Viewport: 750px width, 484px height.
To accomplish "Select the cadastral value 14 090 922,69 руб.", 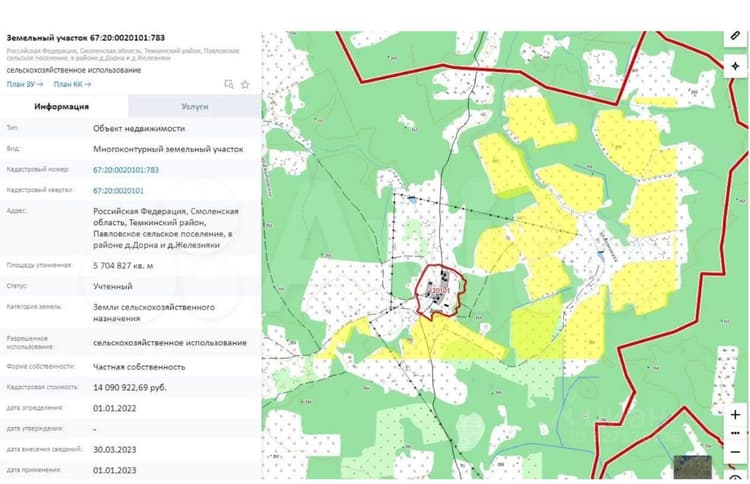I will [x=130, y=387].
